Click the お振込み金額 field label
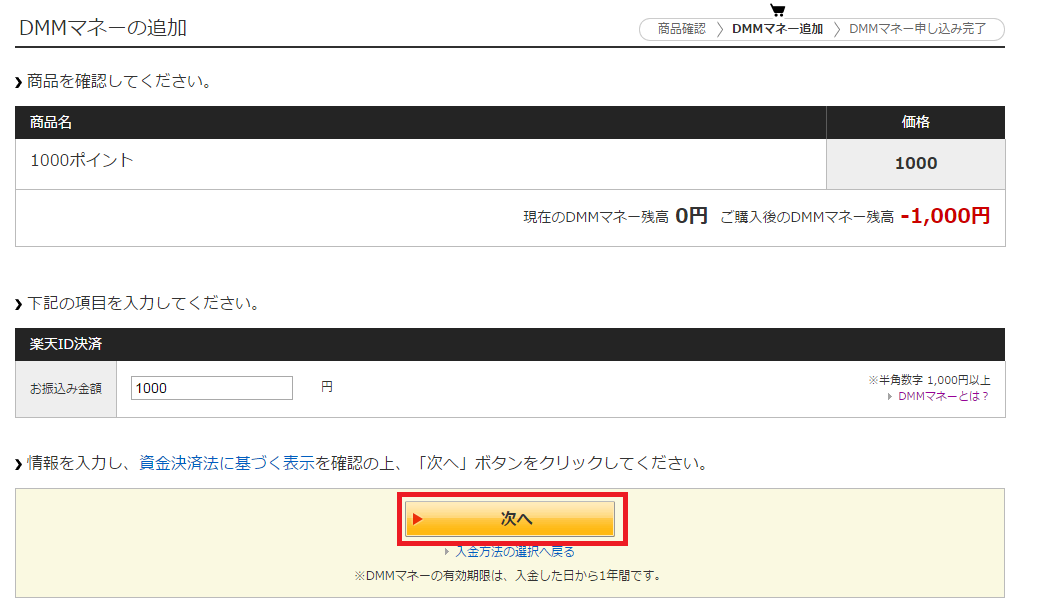Viewport: 1039px width, 612px height. (66, 388)
